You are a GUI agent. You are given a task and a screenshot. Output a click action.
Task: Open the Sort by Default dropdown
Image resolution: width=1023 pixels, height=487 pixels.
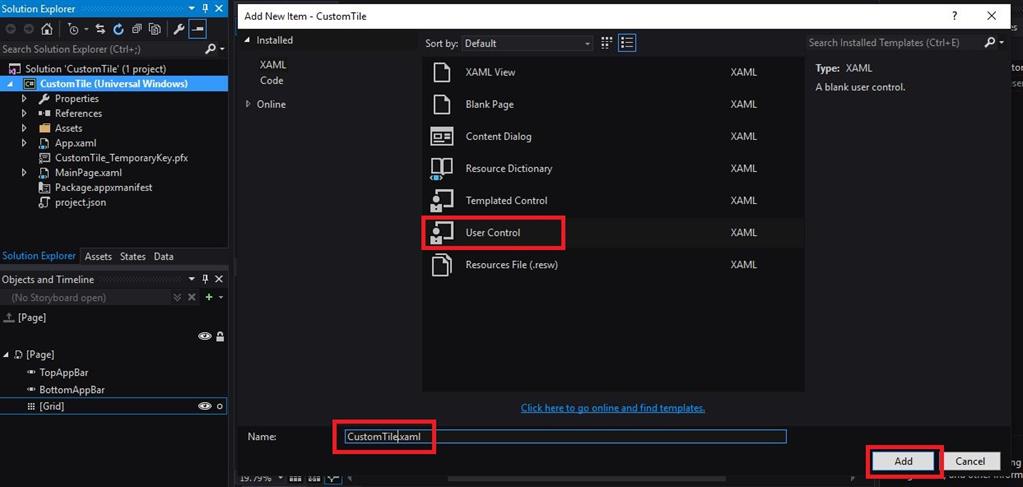pos(527,44)
